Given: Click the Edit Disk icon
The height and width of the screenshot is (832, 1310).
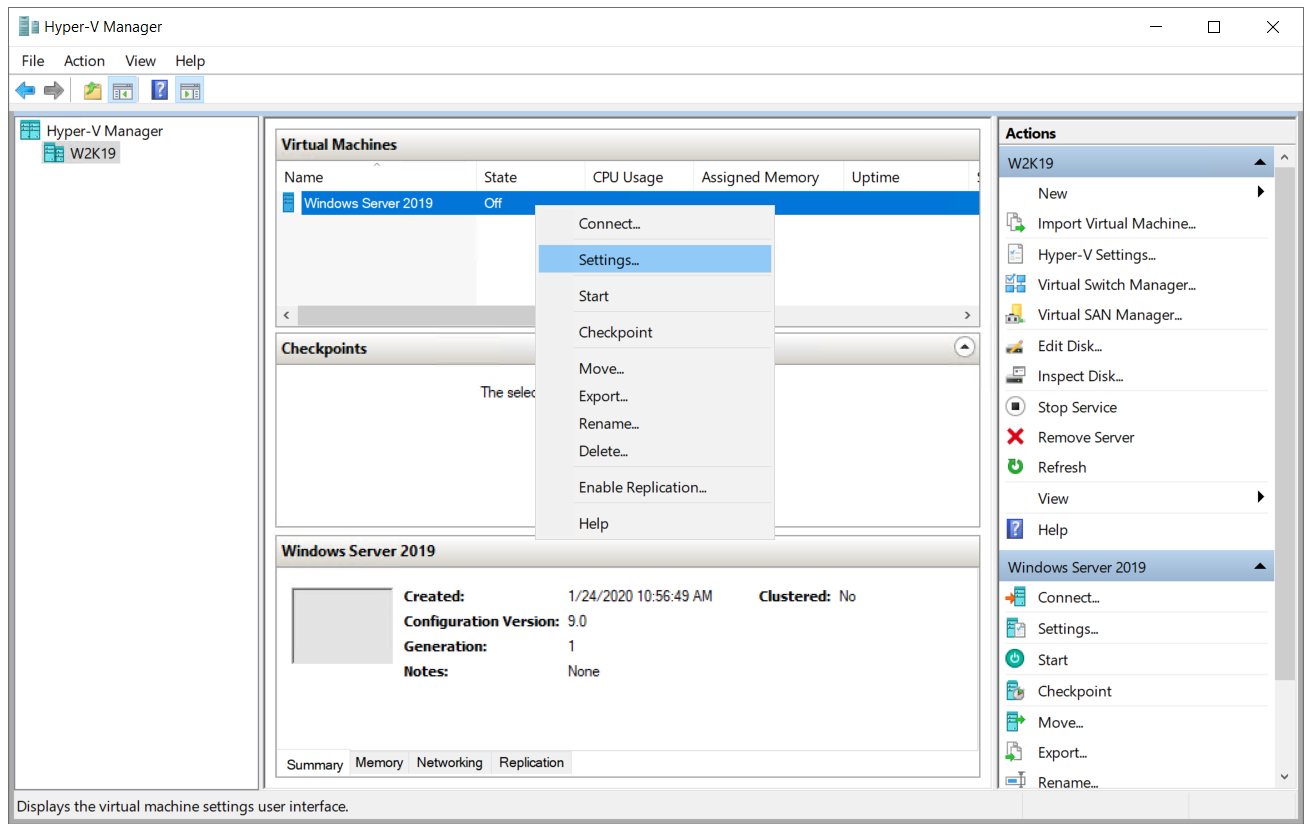Looking at the screenshot, I should tap(1015, 346).
